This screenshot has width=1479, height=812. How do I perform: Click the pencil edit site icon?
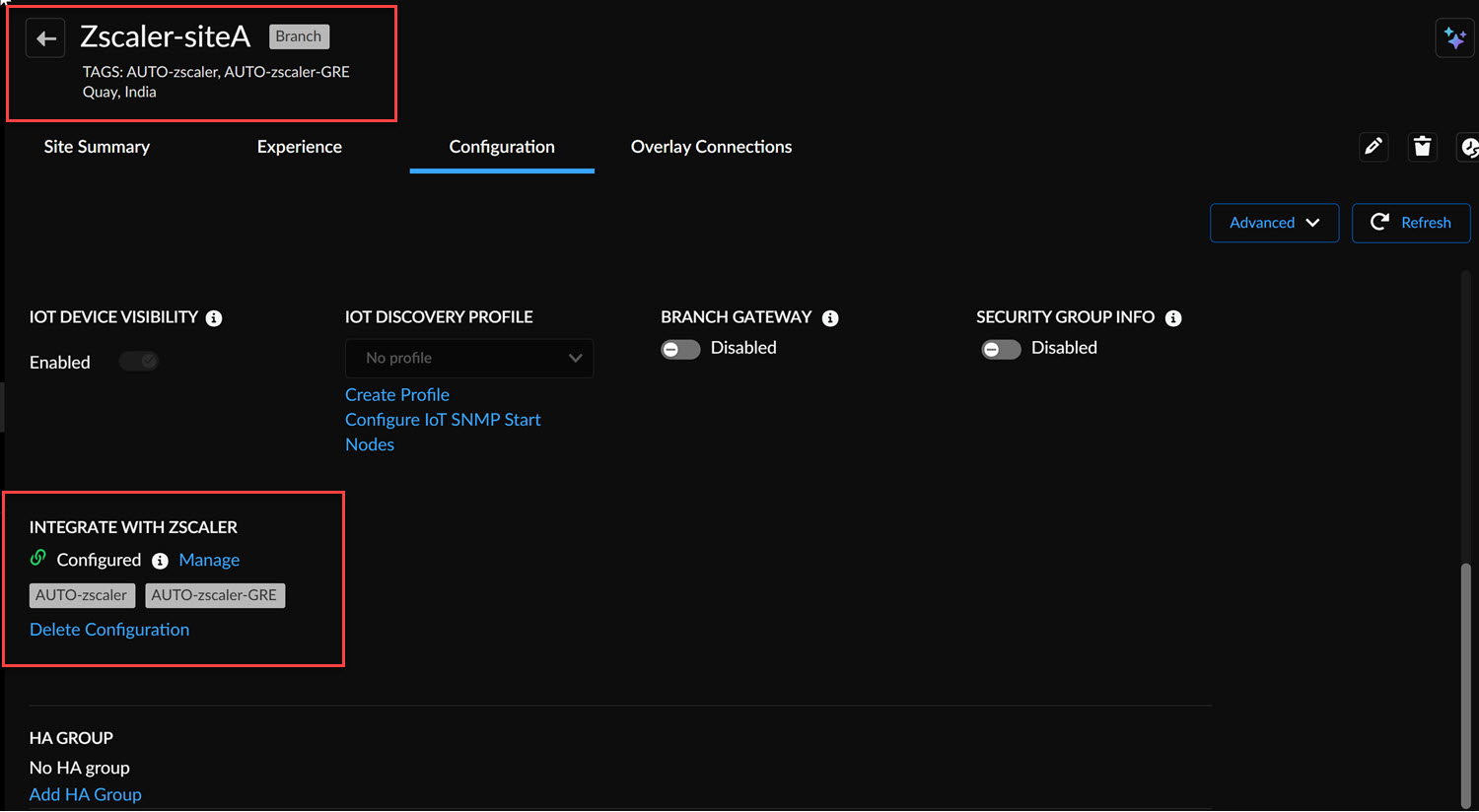[1373, 147]
